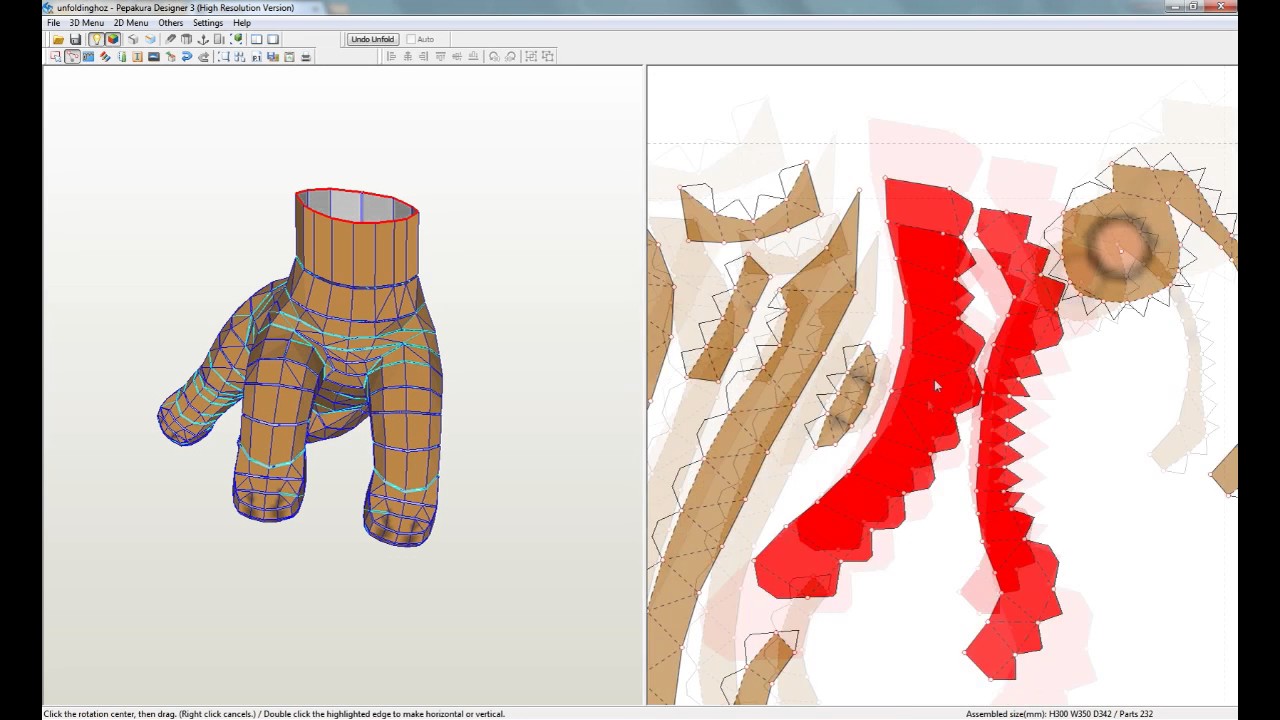This screenshot has height=720, width=1280.
Task: Click the rotate 90 counterclockwise icon
Action: (x=494, y=56)
